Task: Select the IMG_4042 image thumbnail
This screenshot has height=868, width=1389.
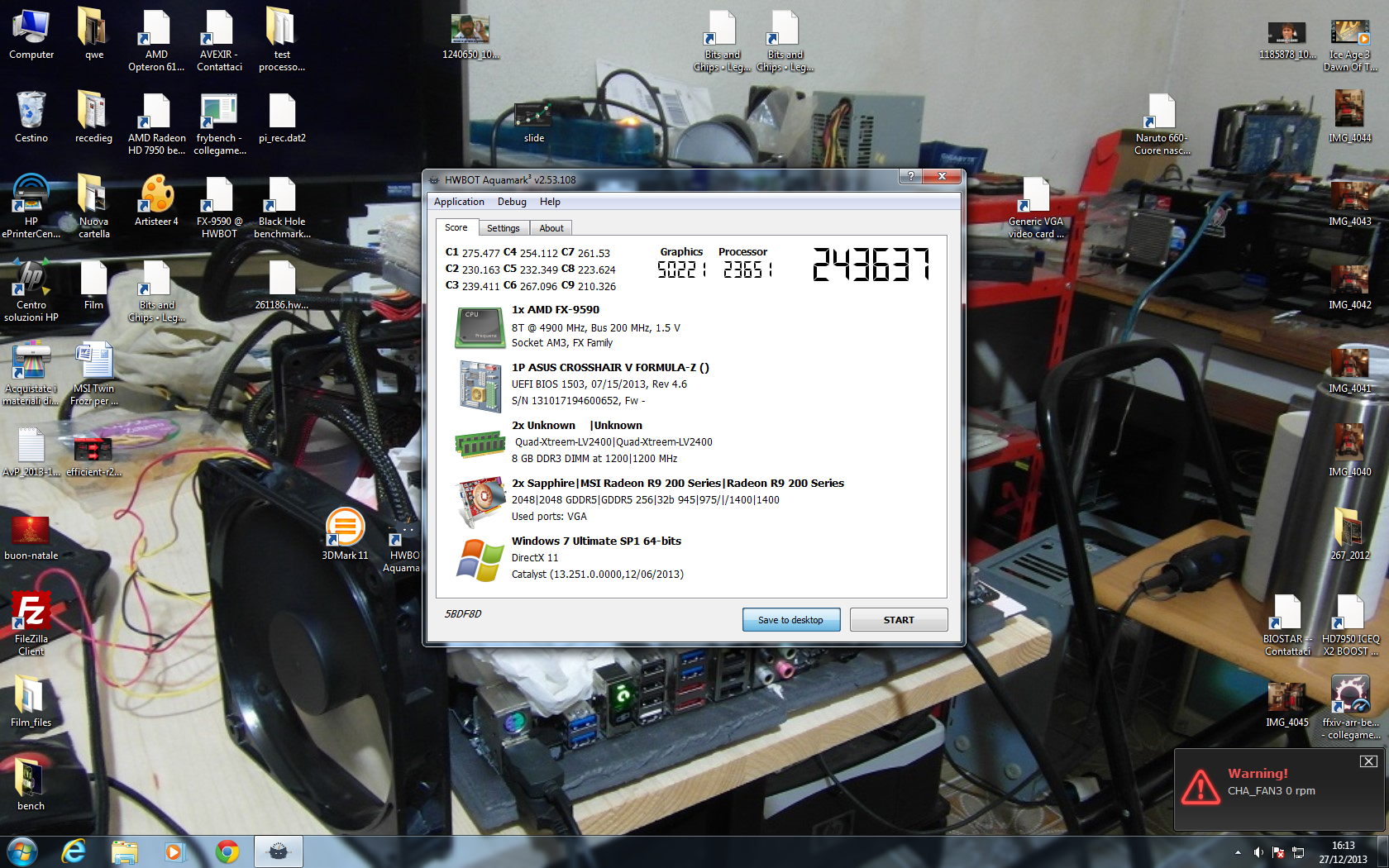Action: coord(1349,287)
